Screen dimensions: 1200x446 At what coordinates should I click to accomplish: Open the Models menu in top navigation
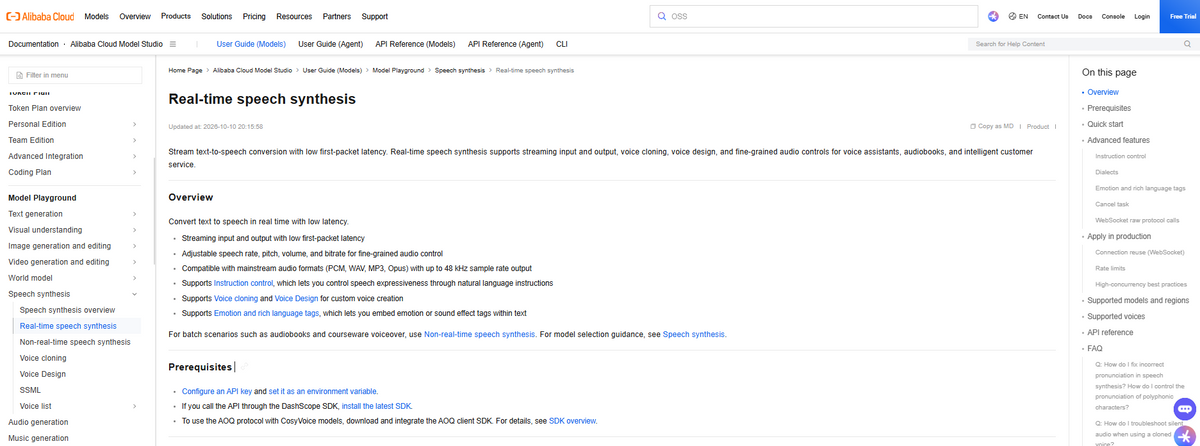tap(97, 16)
